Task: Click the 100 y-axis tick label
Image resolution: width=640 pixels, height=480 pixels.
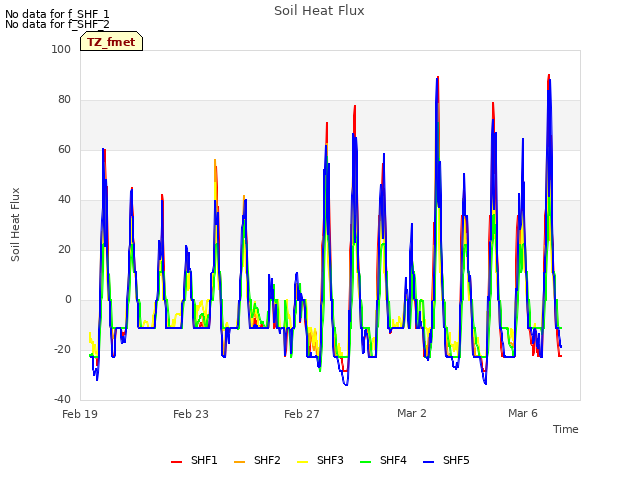Action: click(61, 49)
